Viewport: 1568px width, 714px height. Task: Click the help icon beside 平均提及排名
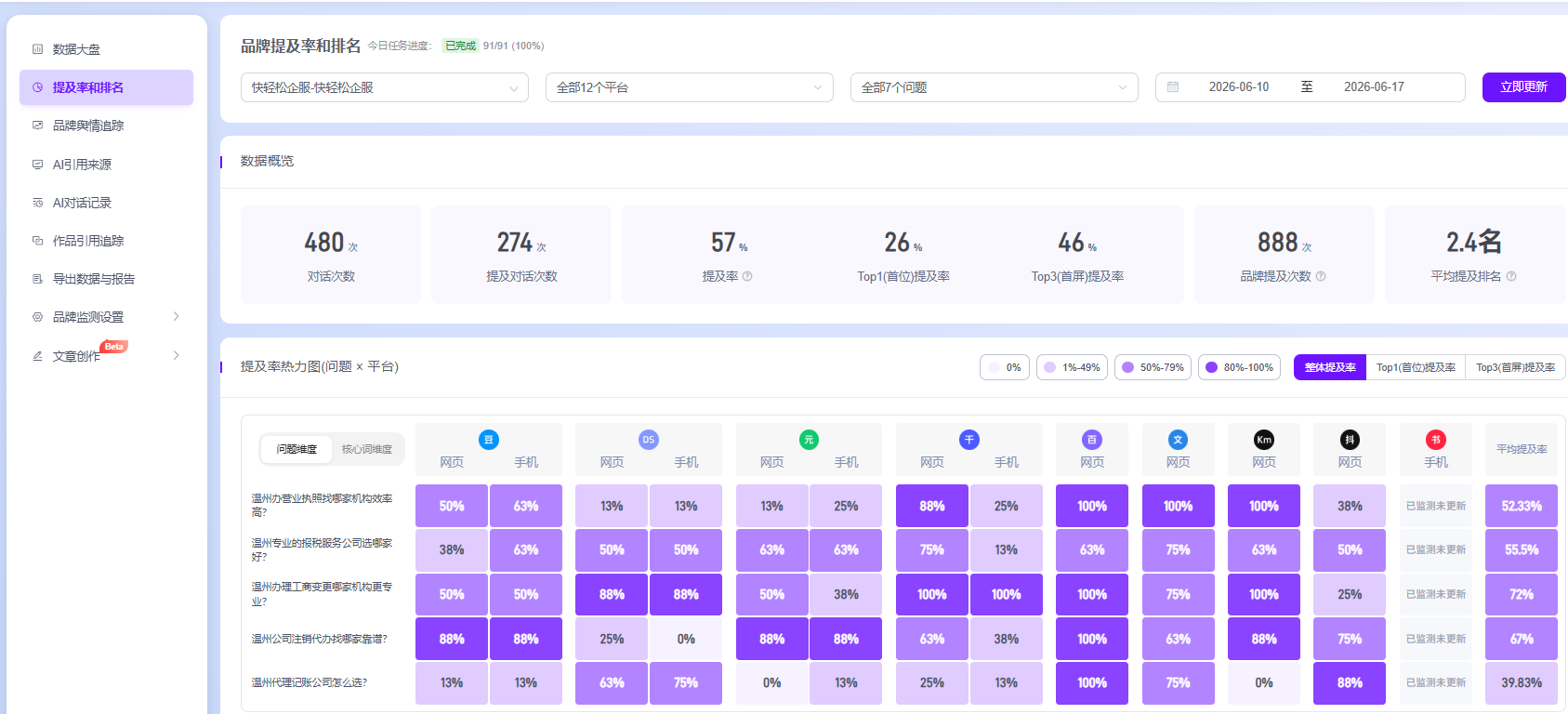tap(1511, 276)
